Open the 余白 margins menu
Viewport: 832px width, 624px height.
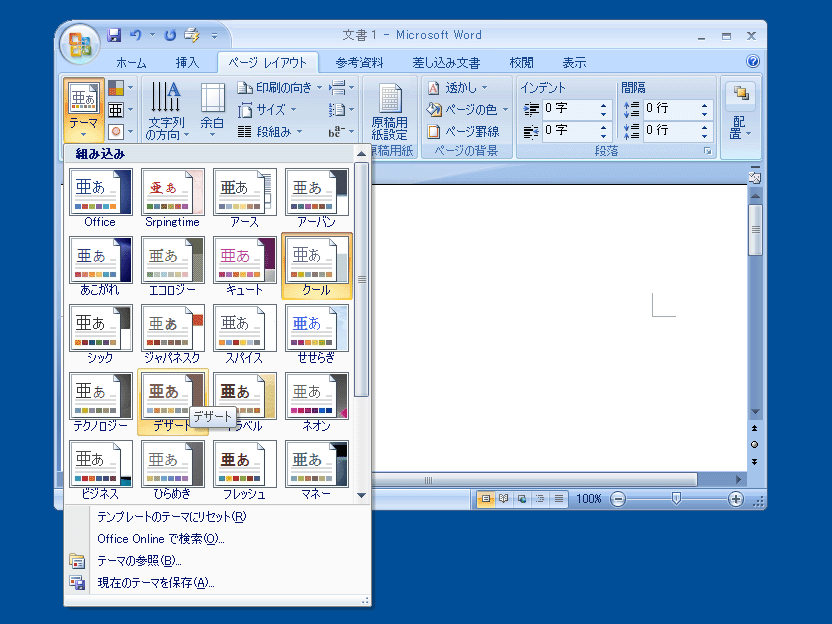click(212, 110)
